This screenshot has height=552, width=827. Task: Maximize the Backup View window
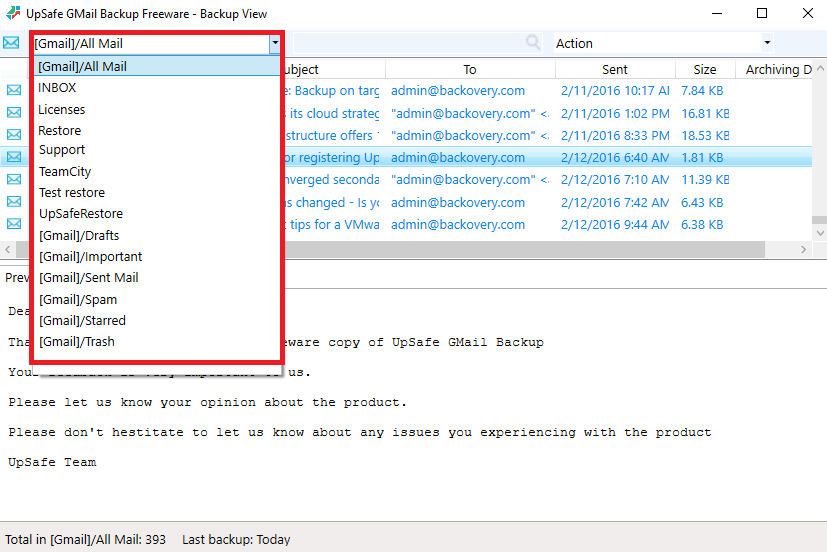pyautogui.click(x=762, y=13)
